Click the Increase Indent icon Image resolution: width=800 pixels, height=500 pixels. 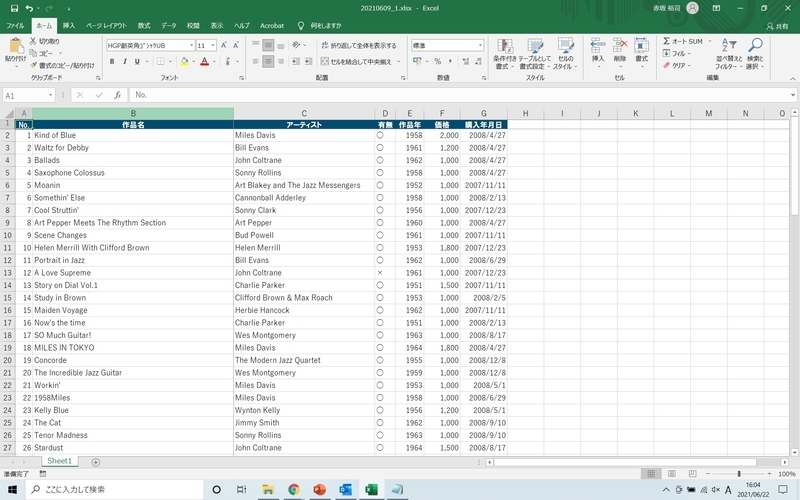pos(308,61)
